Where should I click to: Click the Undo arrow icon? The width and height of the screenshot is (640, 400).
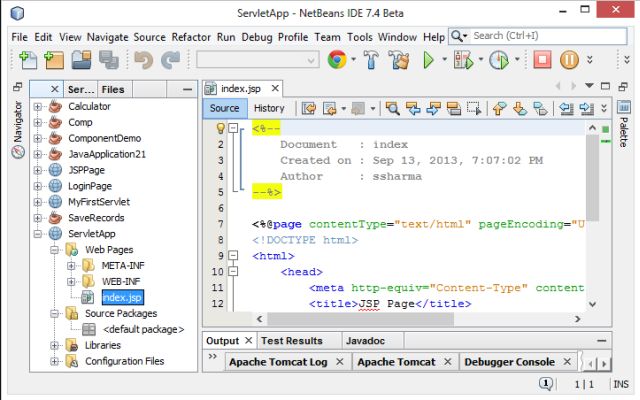coord(143,60)
